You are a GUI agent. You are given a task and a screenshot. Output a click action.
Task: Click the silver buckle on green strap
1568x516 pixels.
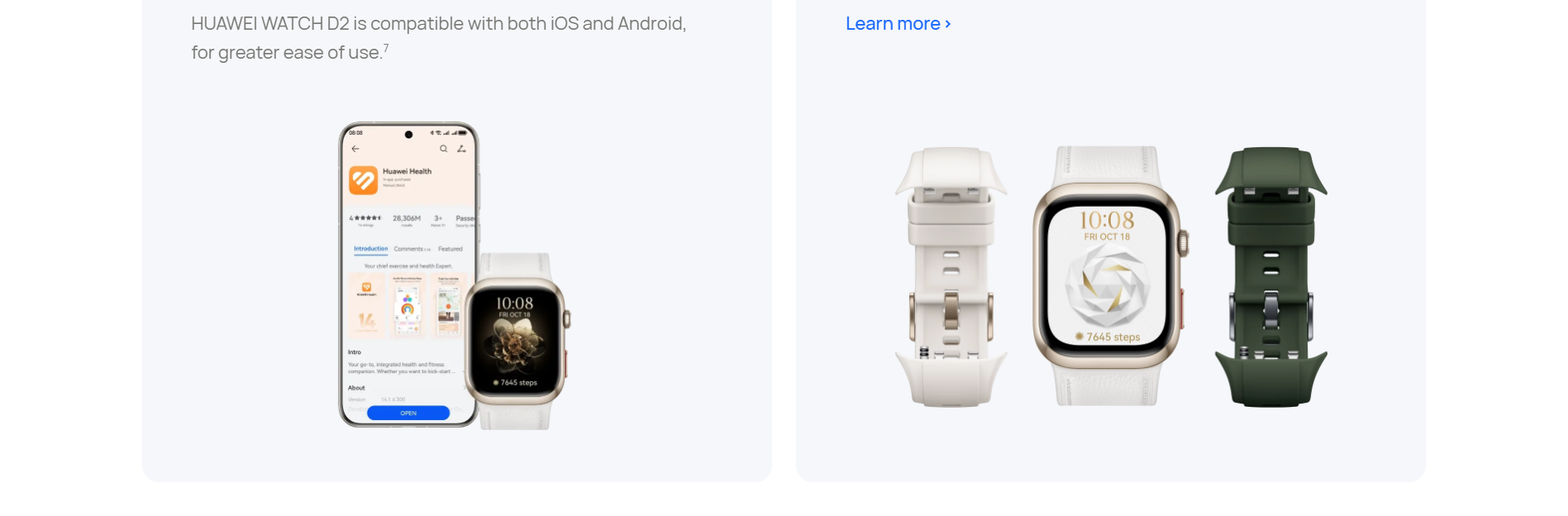[1271, 310]
